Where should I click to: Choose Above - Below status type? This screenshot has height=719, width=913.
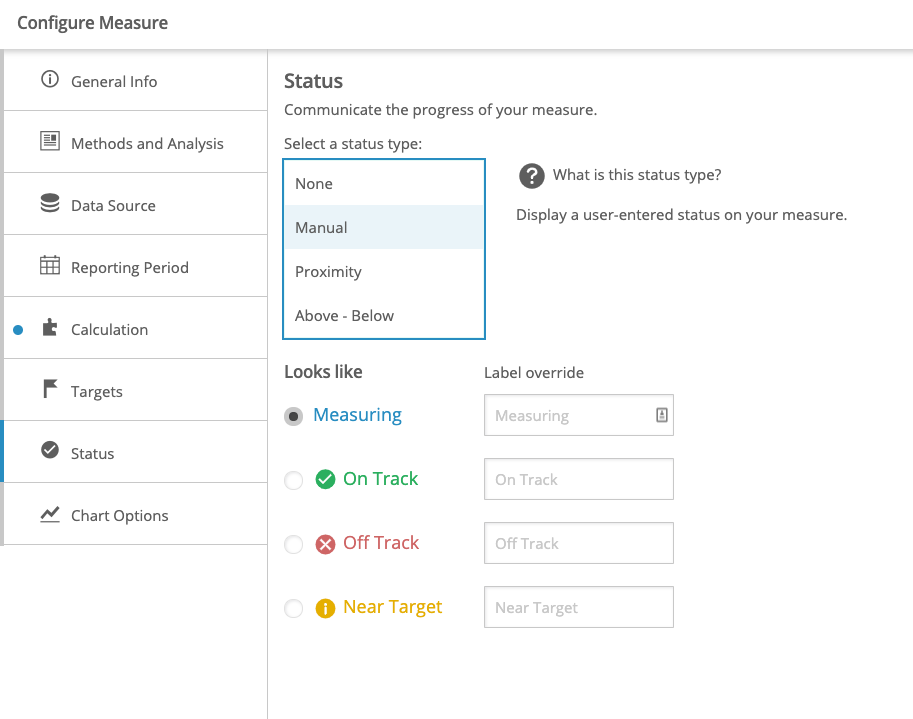point(384,316)
